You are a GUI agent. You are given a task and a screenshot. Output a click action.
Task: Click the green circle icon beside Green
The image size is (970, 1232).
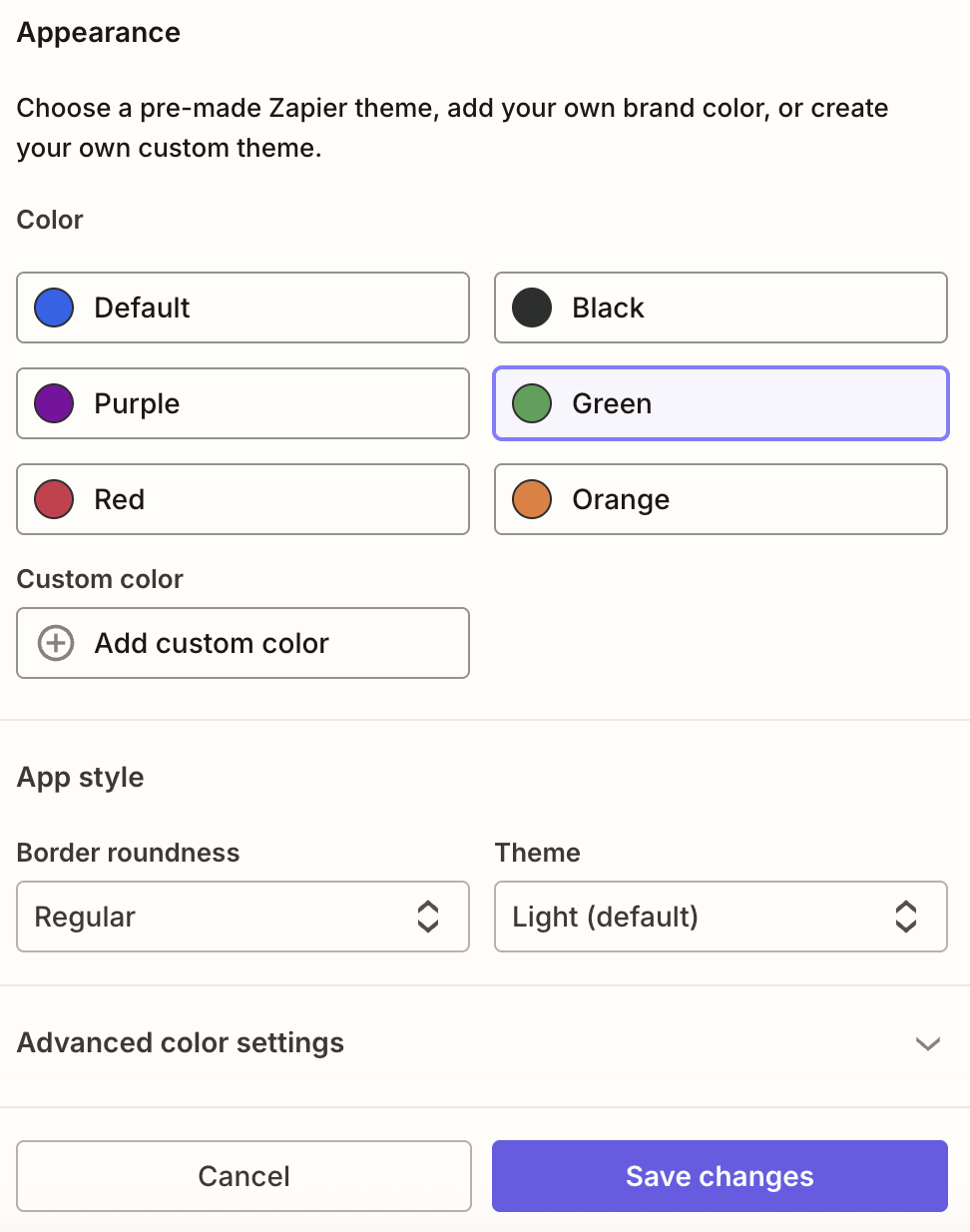click(531, 403)
